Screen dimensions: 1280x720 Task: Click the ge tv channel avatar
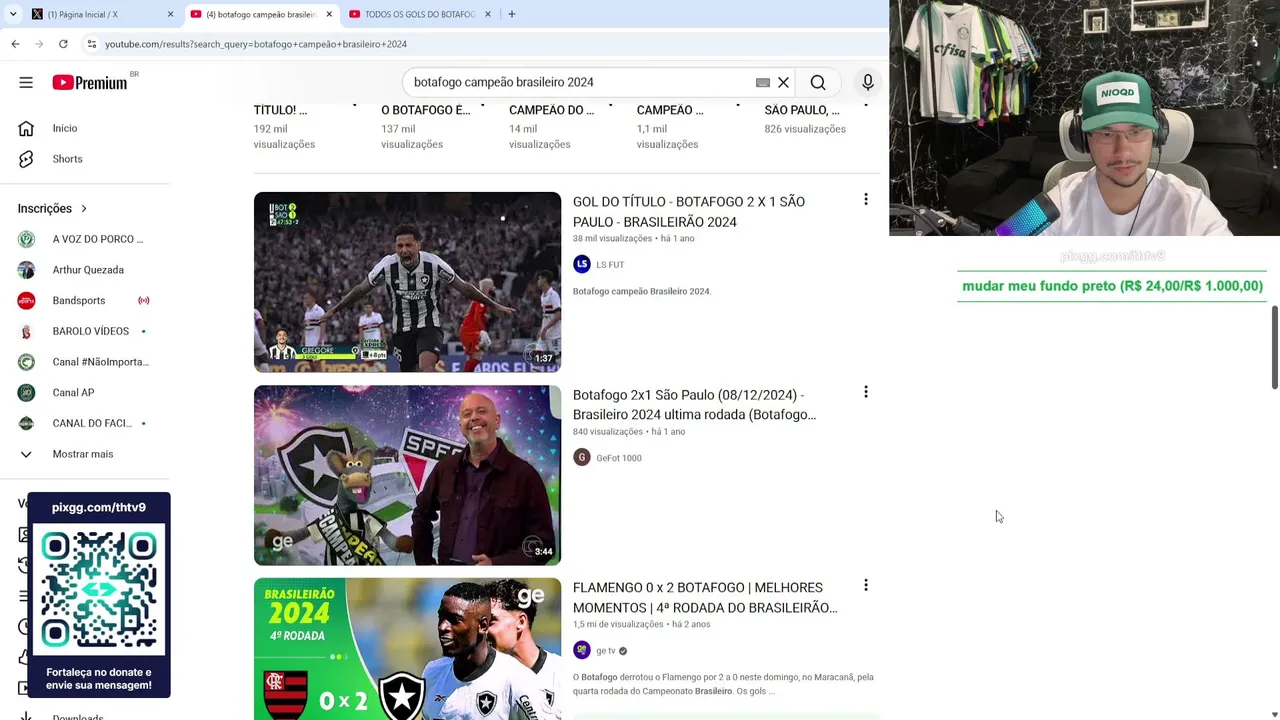coord(582,650)
